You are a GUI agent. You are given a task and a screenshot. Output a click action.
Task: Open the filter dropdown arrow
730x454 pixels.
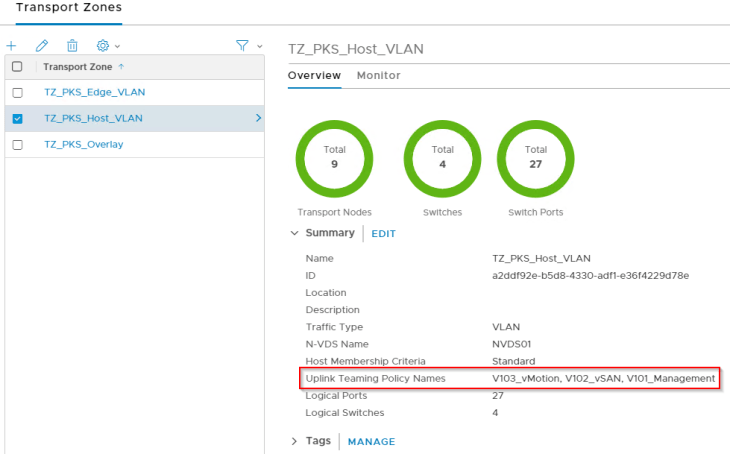tap(260, 46)
